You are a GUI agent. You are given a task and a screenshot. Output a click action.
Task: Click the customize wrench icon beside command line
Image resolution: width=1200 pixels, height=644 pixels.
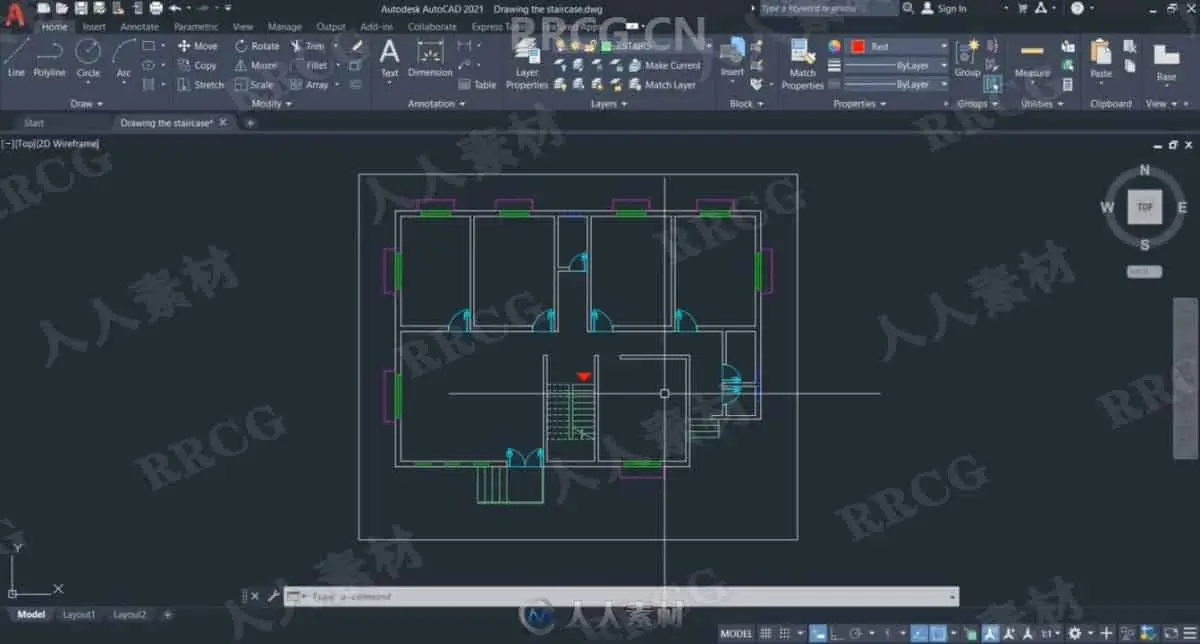(271, 596)
